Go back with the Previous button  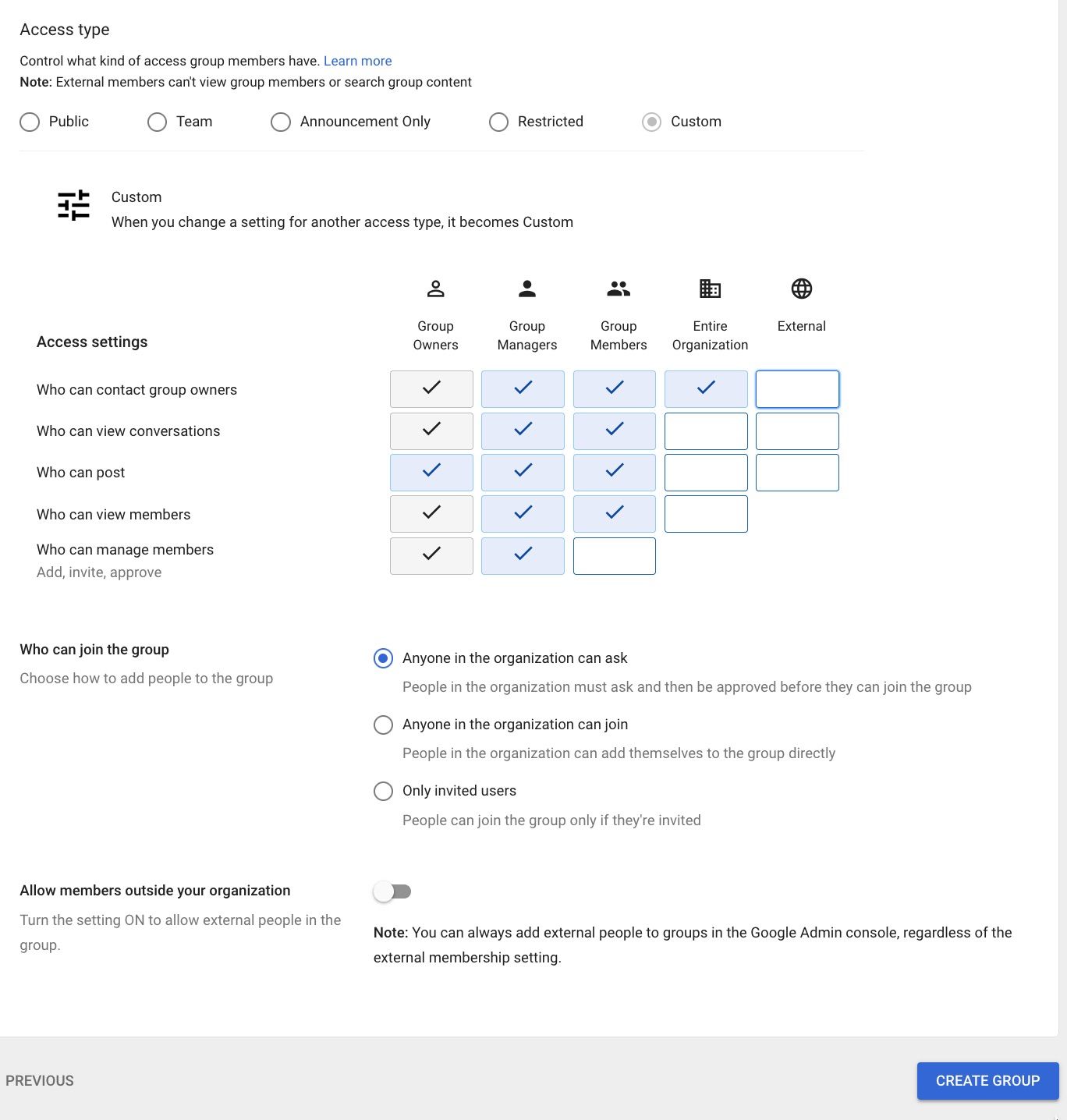click(x=40, y=1081)
